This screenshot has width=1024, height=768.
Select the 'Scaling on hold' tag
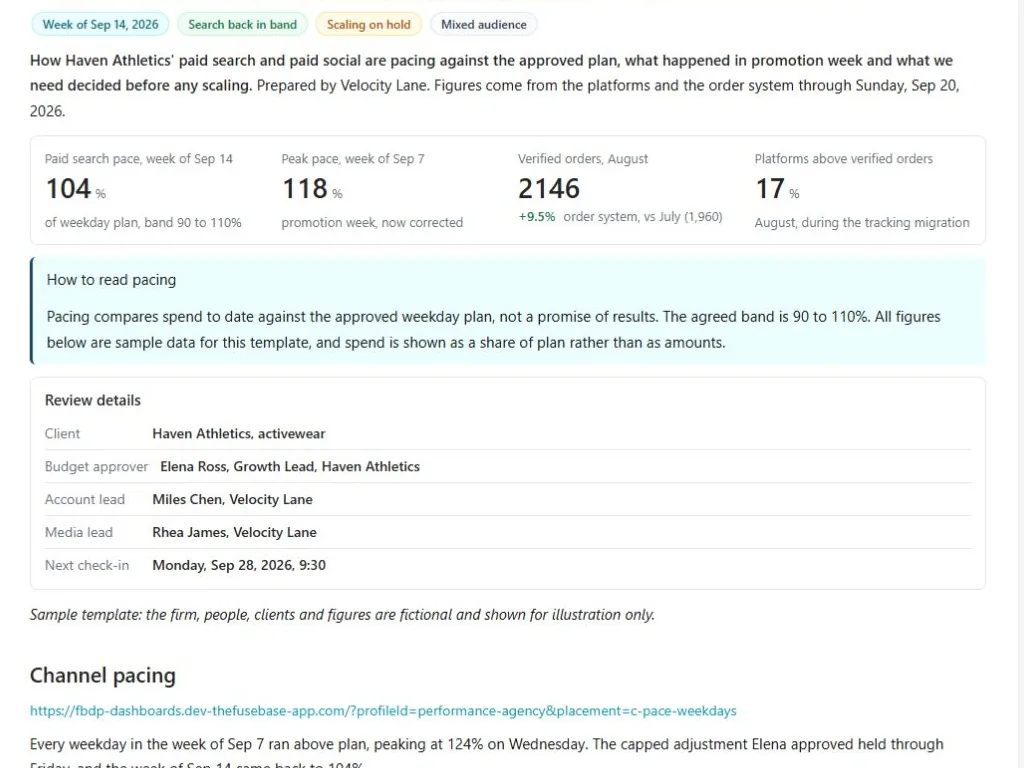(368, 24)
